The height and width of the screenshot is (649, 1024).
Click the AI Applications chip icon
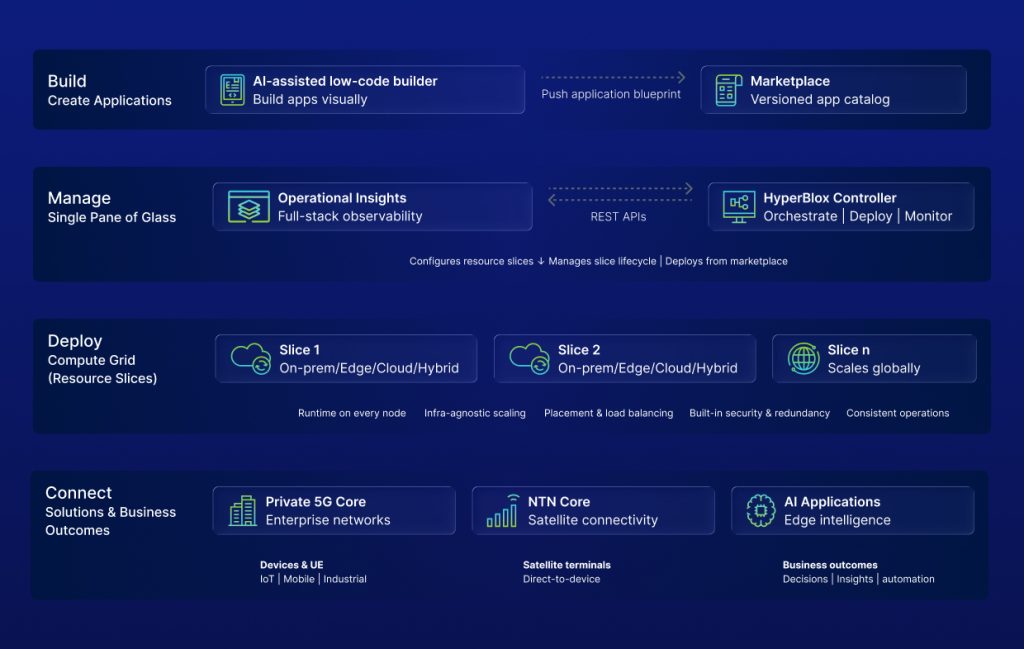[x=761, y=511]
